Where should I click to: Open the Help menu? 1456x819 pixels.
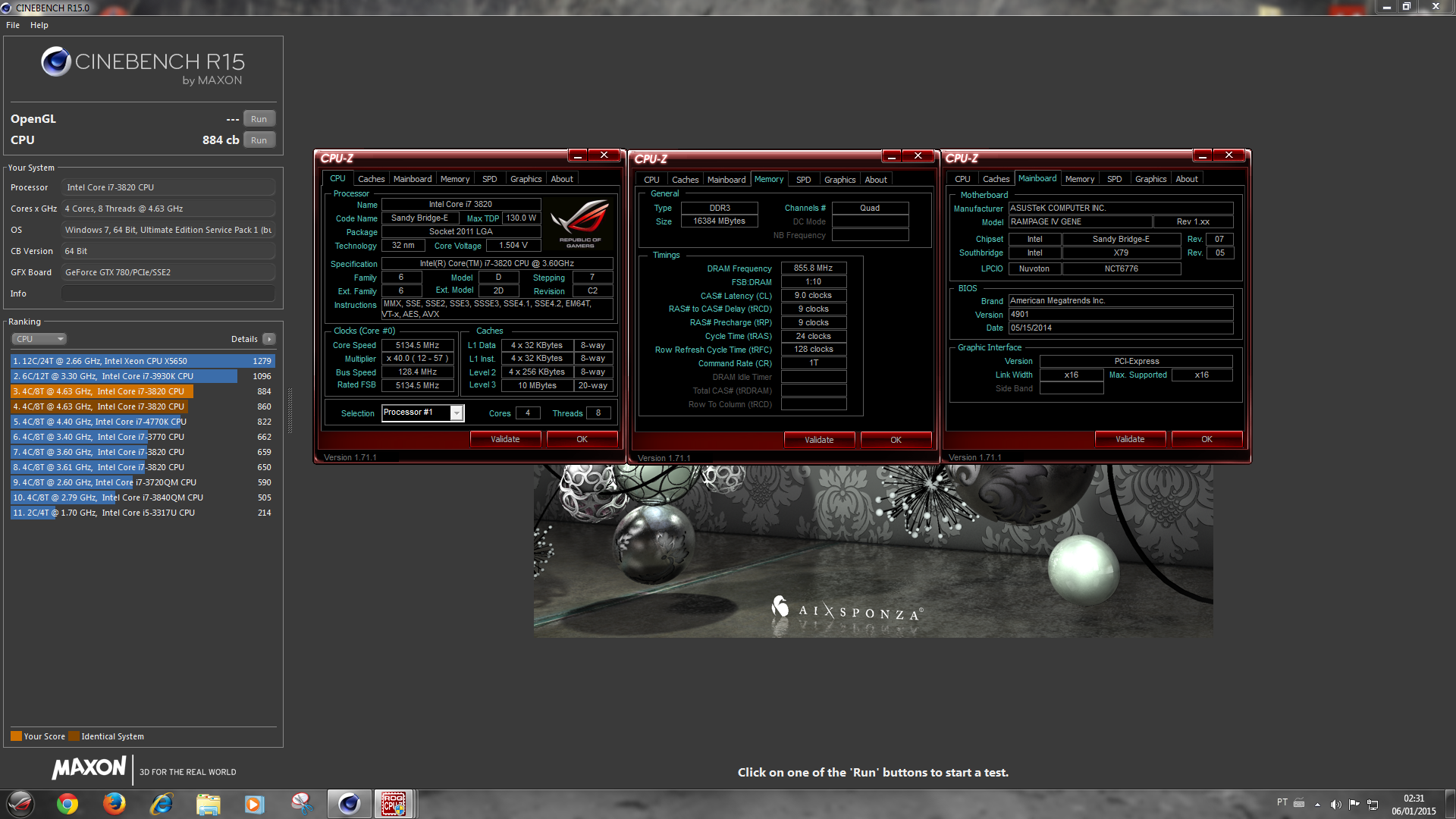pos(39,25)
